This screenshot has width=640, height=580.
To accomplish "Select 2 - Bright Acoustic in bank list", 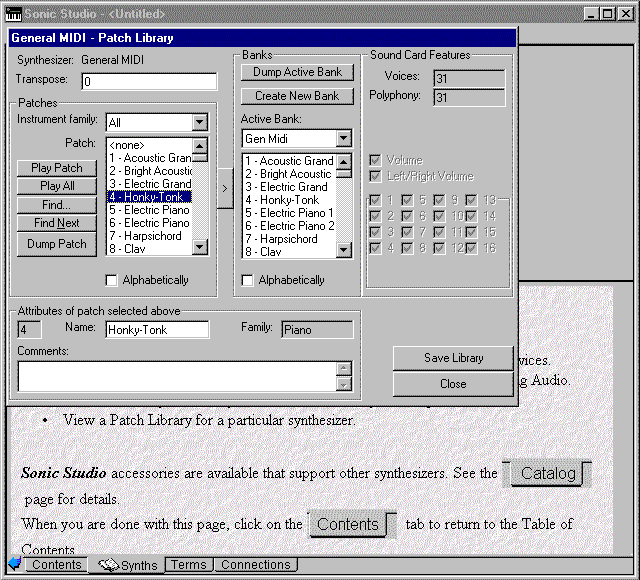I will 289,174.
